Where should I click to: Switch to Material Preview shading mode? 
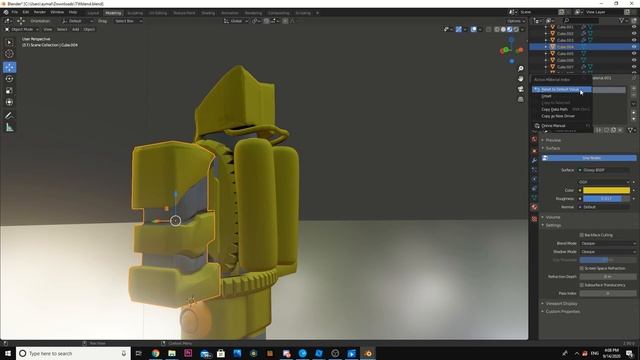click(510, 29)
